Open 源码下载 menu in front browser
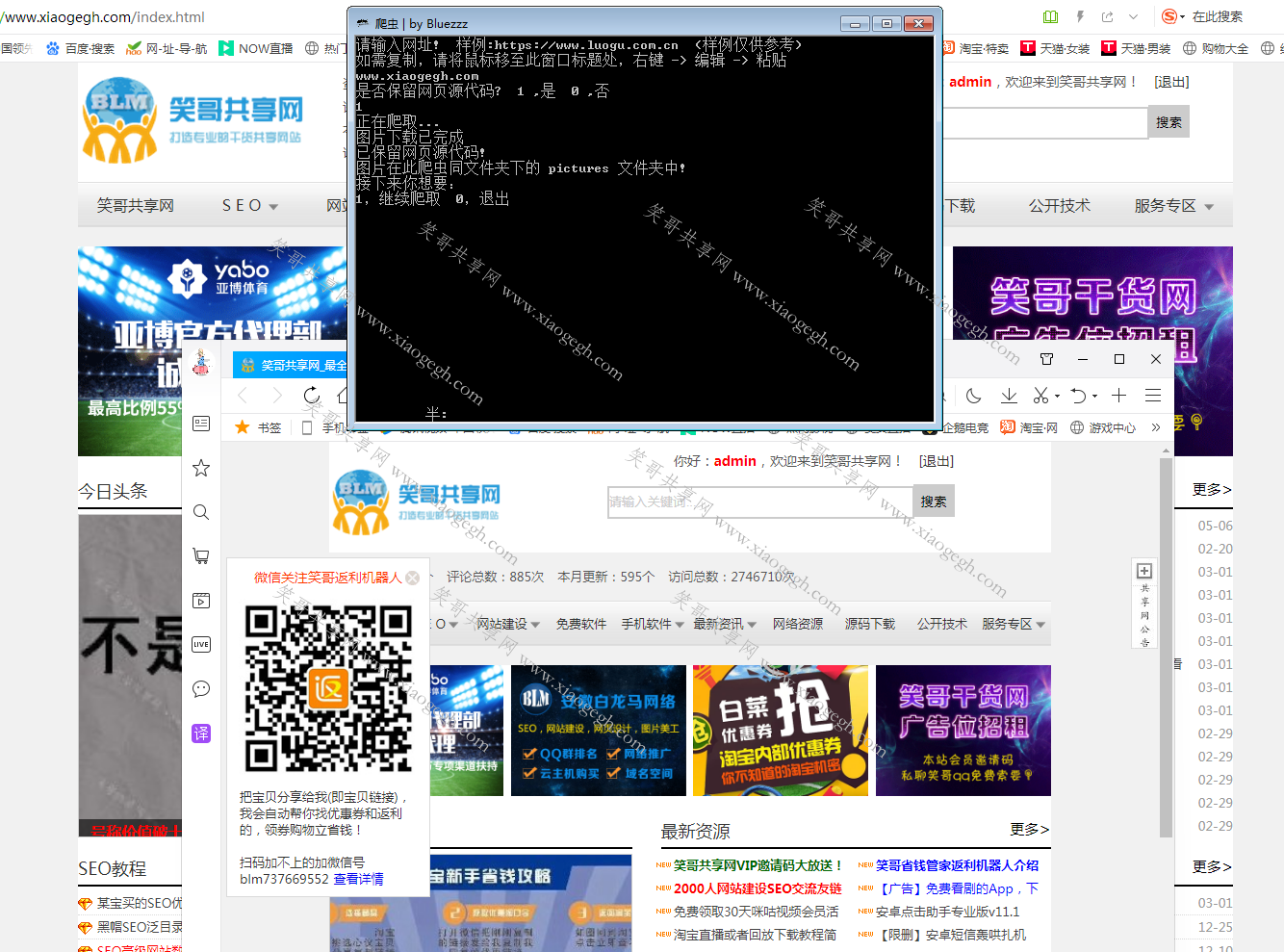The width and height of the screenshot is (1284, 952). point(869,624)
